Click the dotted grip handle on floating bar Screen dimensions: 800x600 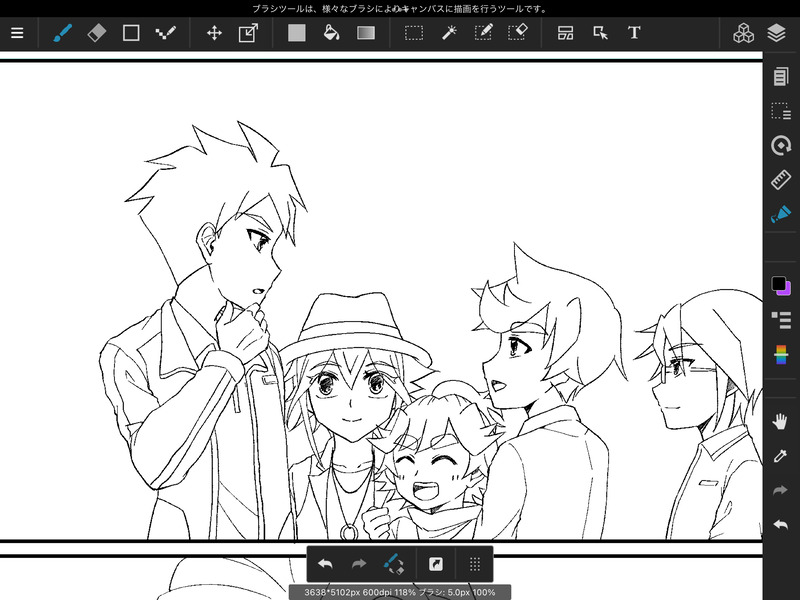(474, 564)
